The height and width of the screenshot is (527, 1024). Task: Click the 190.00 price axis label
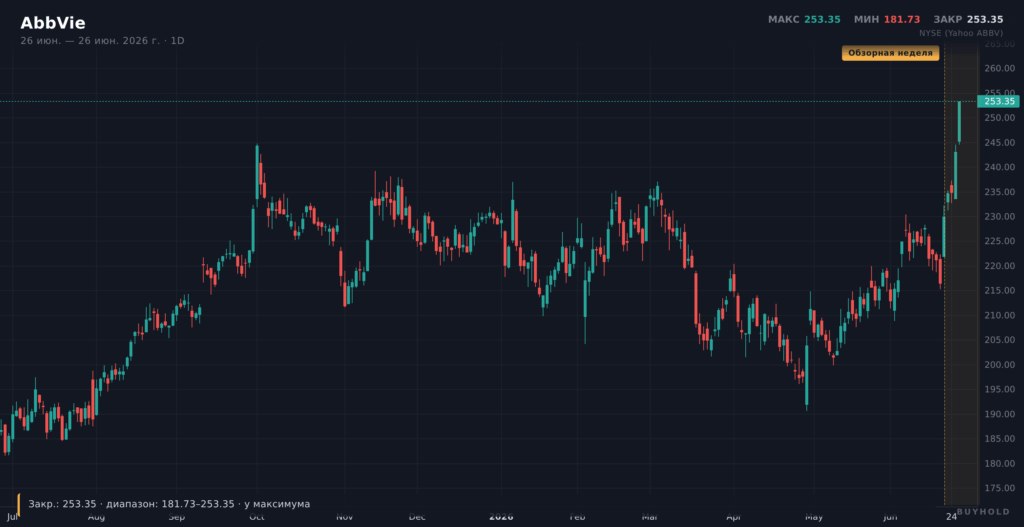[999, 414]
